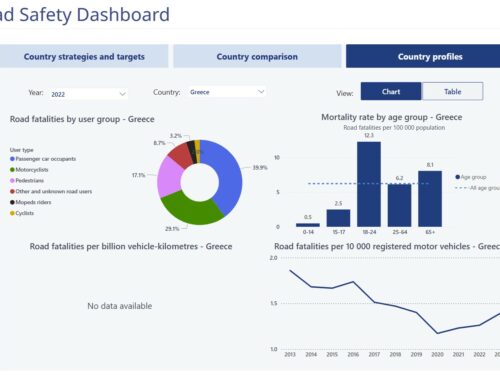The width and height of the screenshot is (500, 383).
Task: Open the Year dropdown showing 2022
Action: (88, 94)
